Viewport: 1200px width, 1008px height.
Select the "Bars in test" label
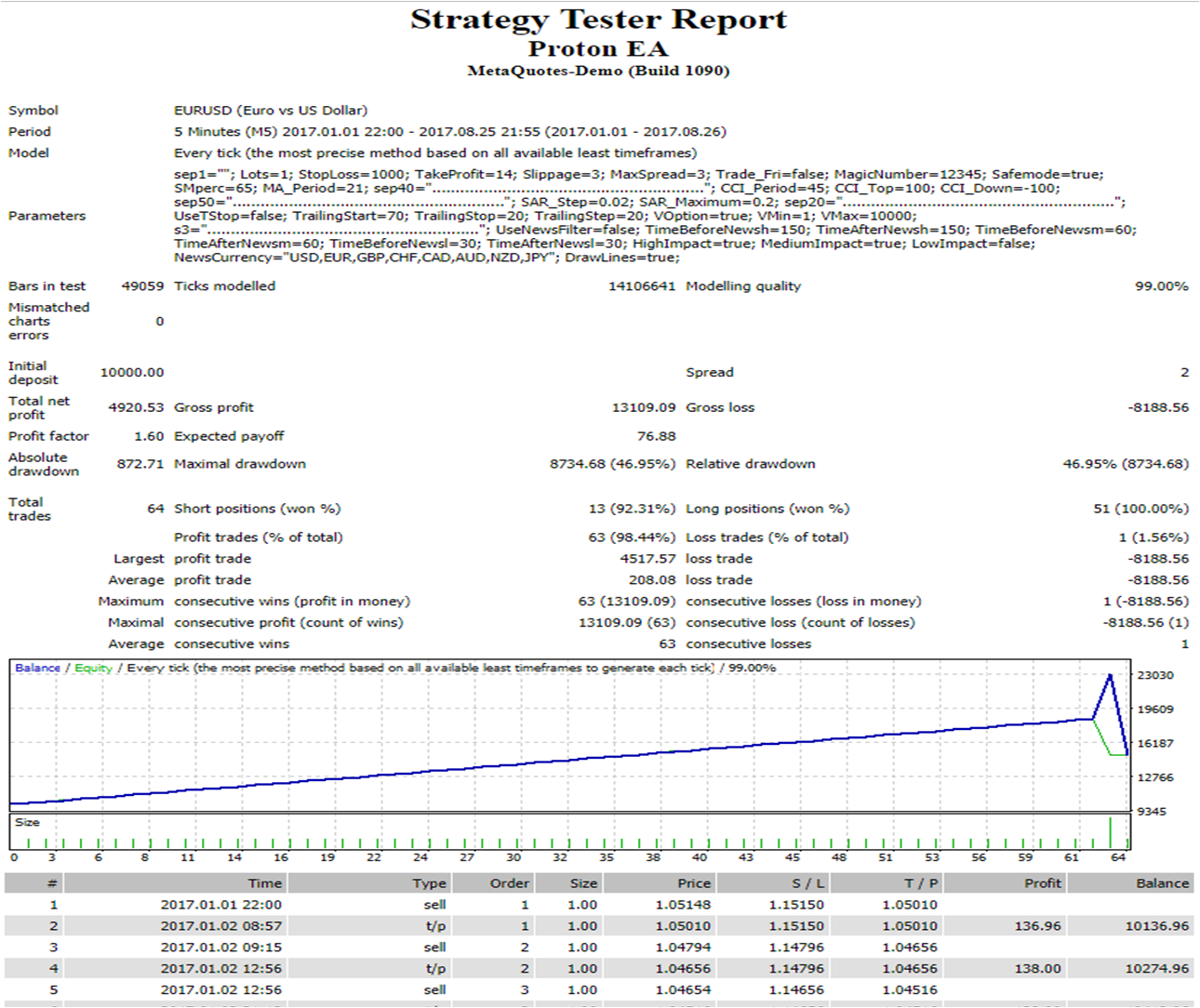[x=47, y=286]
